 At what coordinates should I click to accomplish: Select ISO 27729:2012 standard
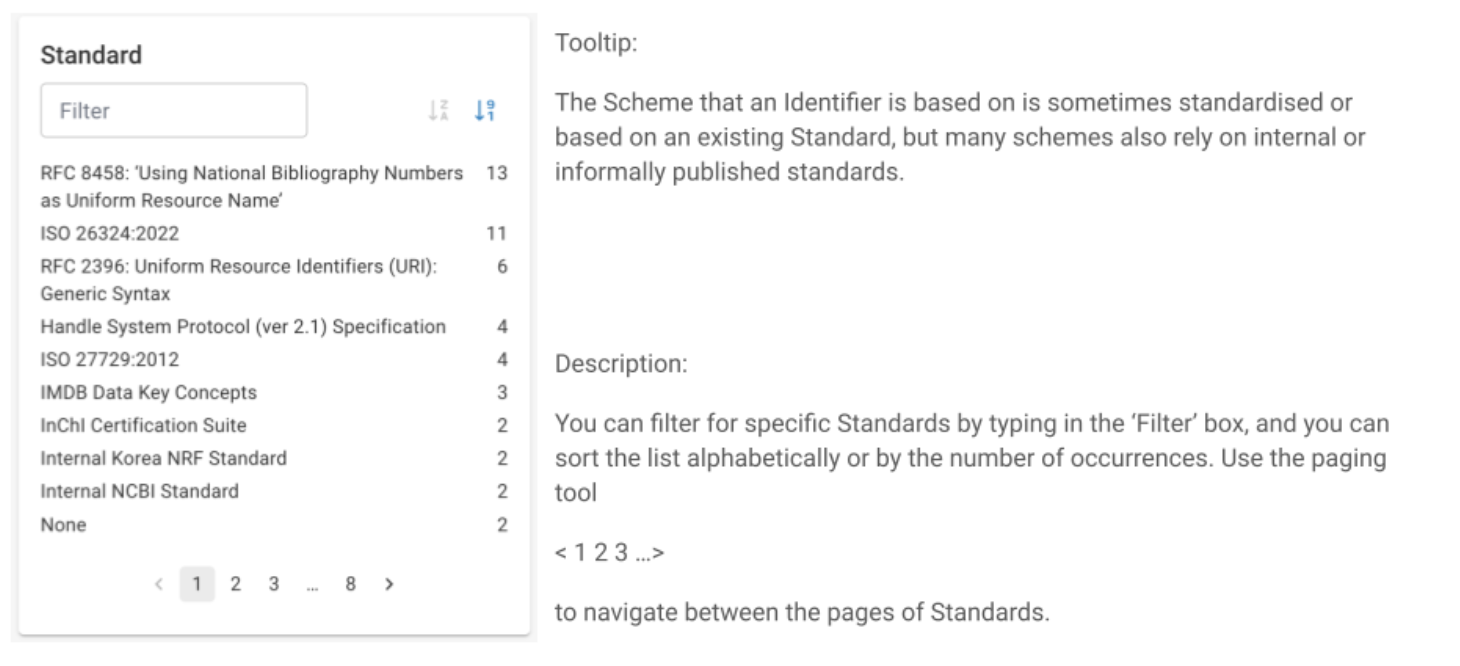coord(274,359)
